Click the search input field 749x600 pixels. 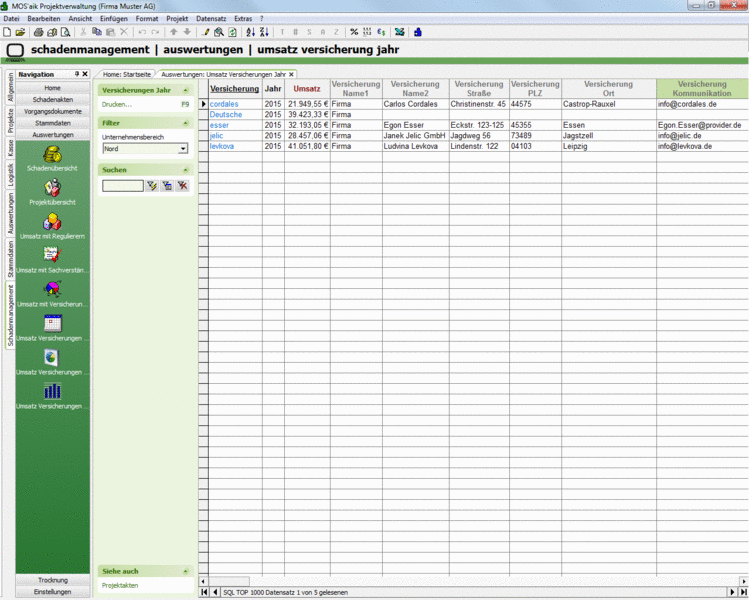123,186
